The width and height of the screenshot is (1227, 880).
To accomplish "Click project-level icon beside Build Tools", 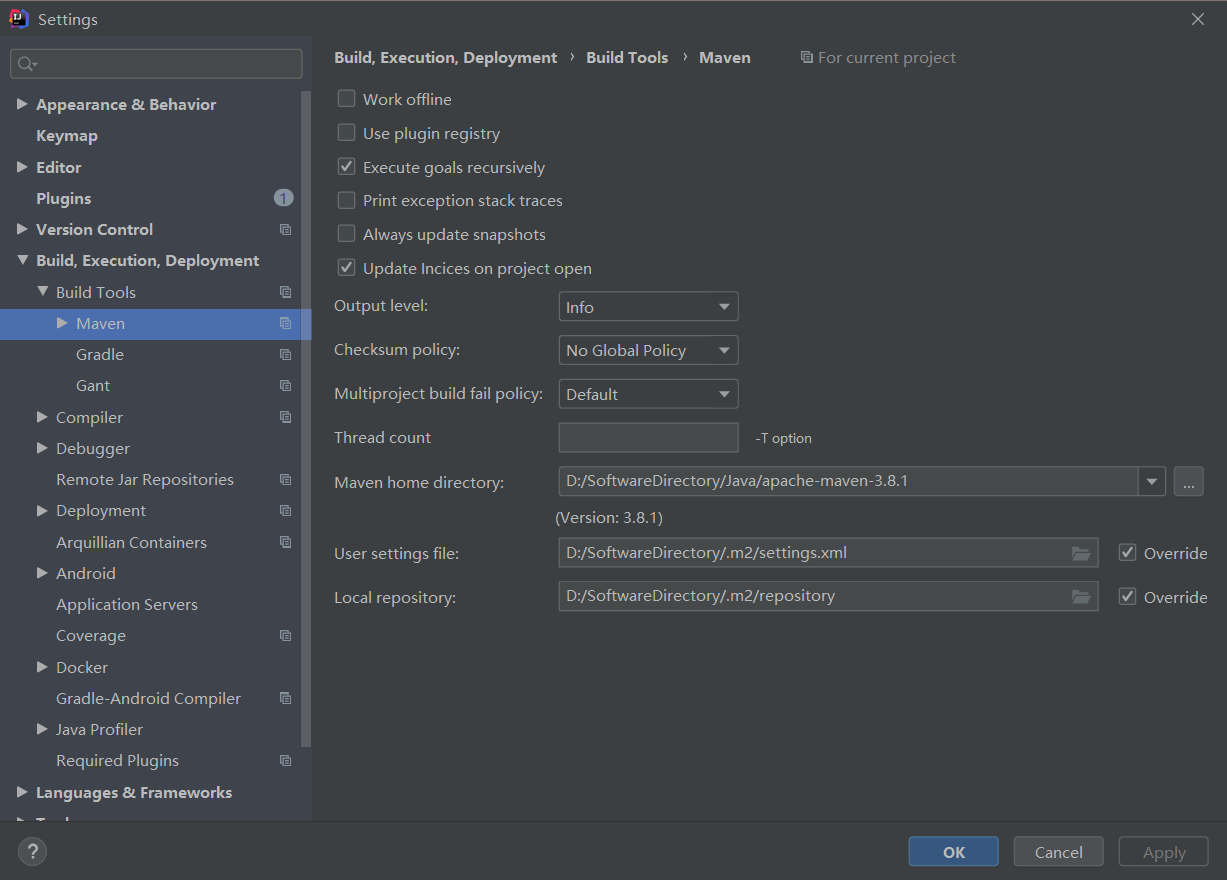I will click(x=286, y=292).
